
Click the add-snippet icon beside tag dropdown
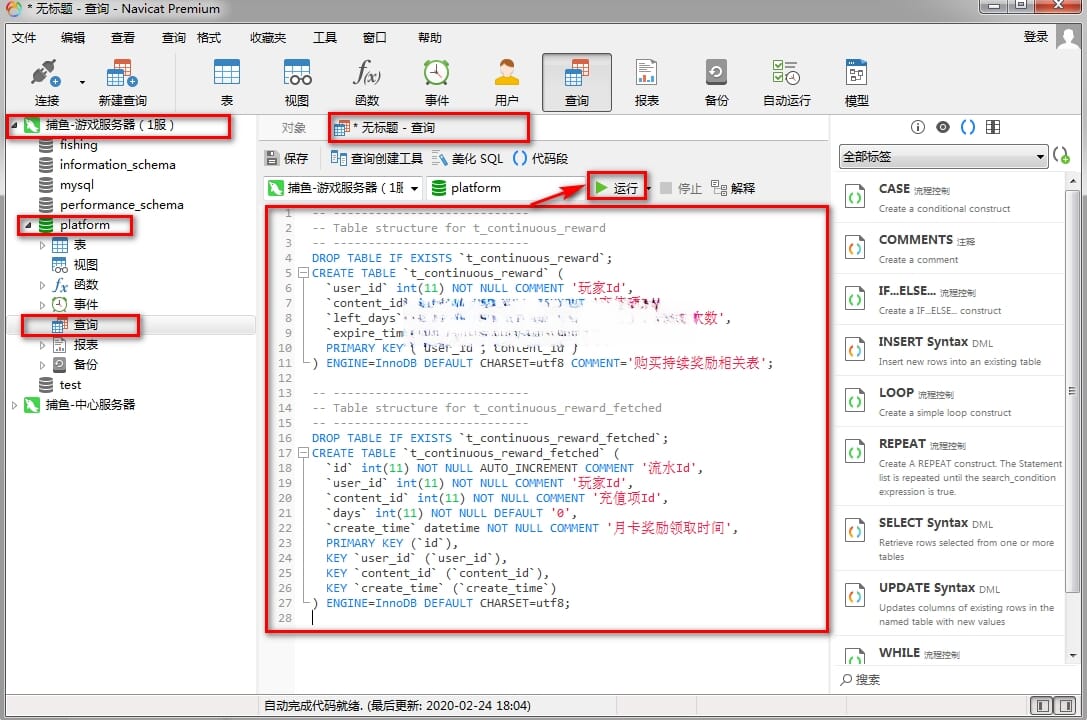(1061, 155)
